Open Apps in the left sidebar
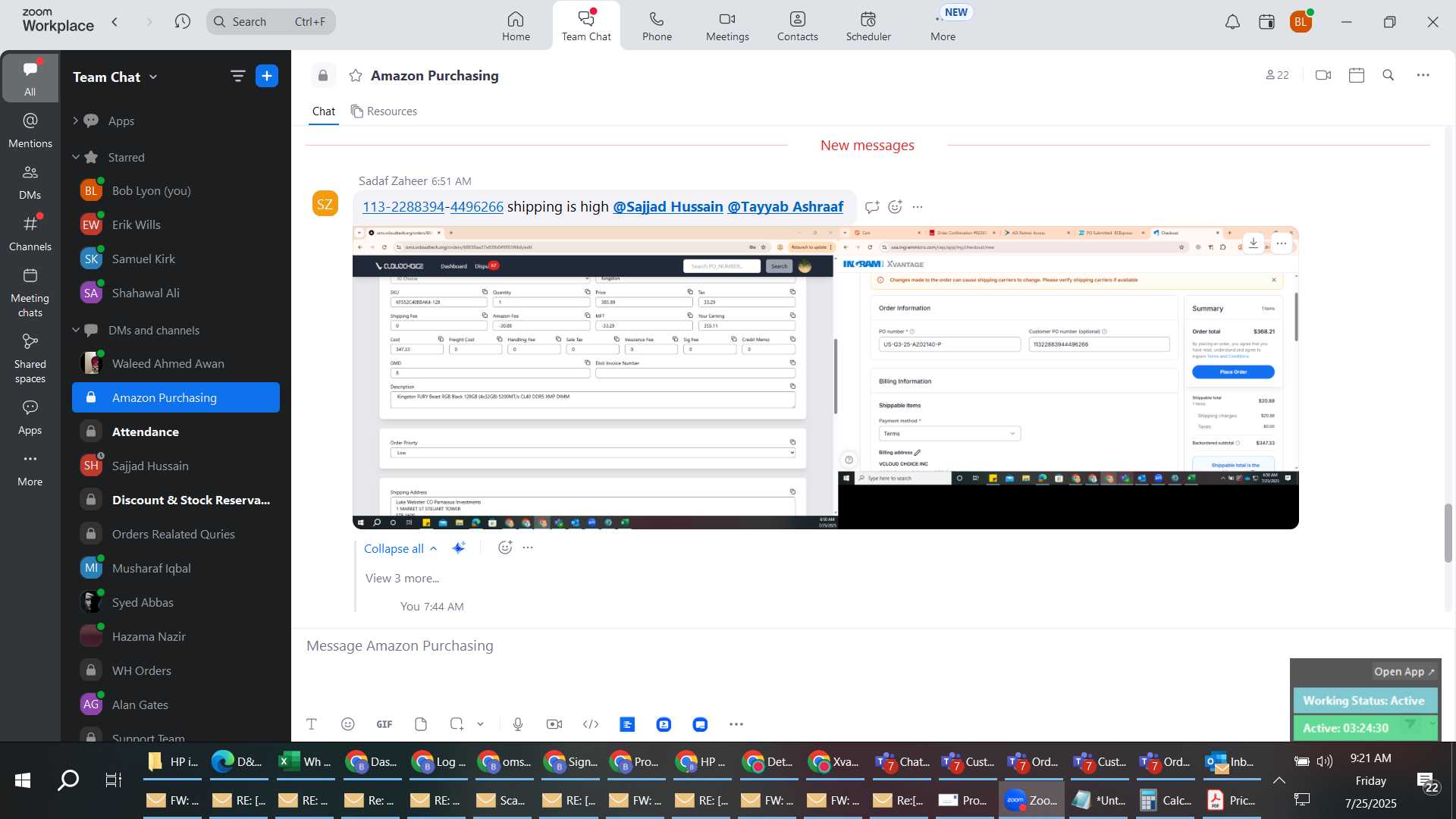The image size is (1456, 819). pos(30,417)
